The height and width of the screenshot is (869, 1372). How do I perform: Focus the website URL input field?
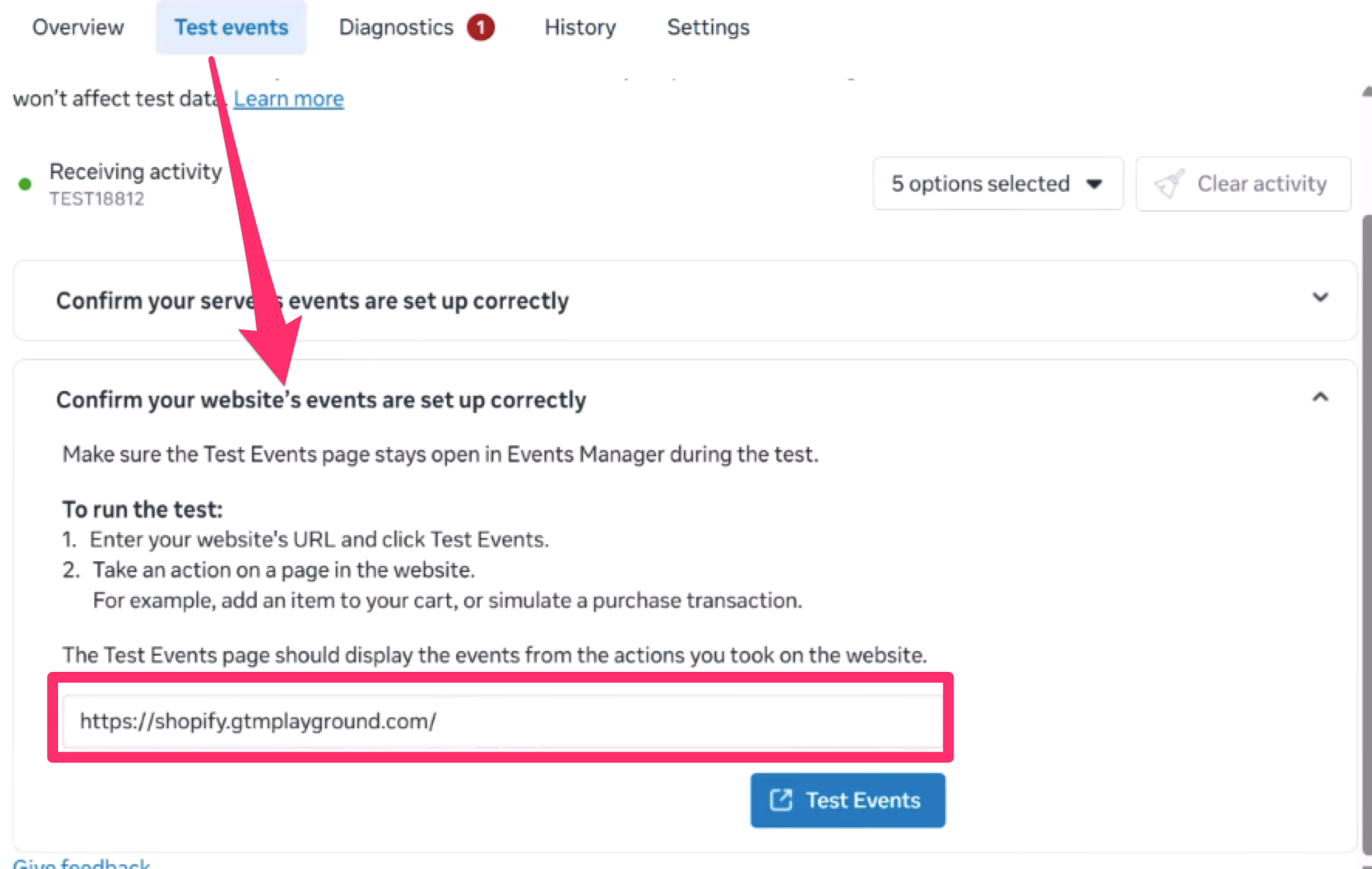[501, 721]
